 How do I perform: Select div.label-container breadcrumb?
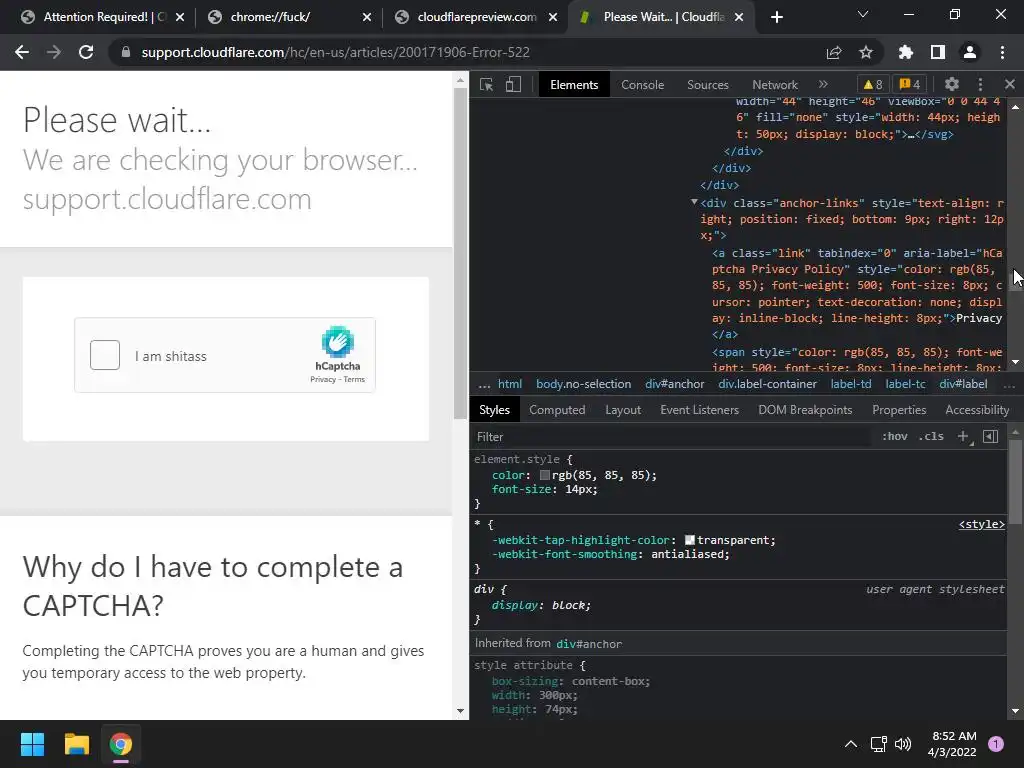click(x=767, y=384)
